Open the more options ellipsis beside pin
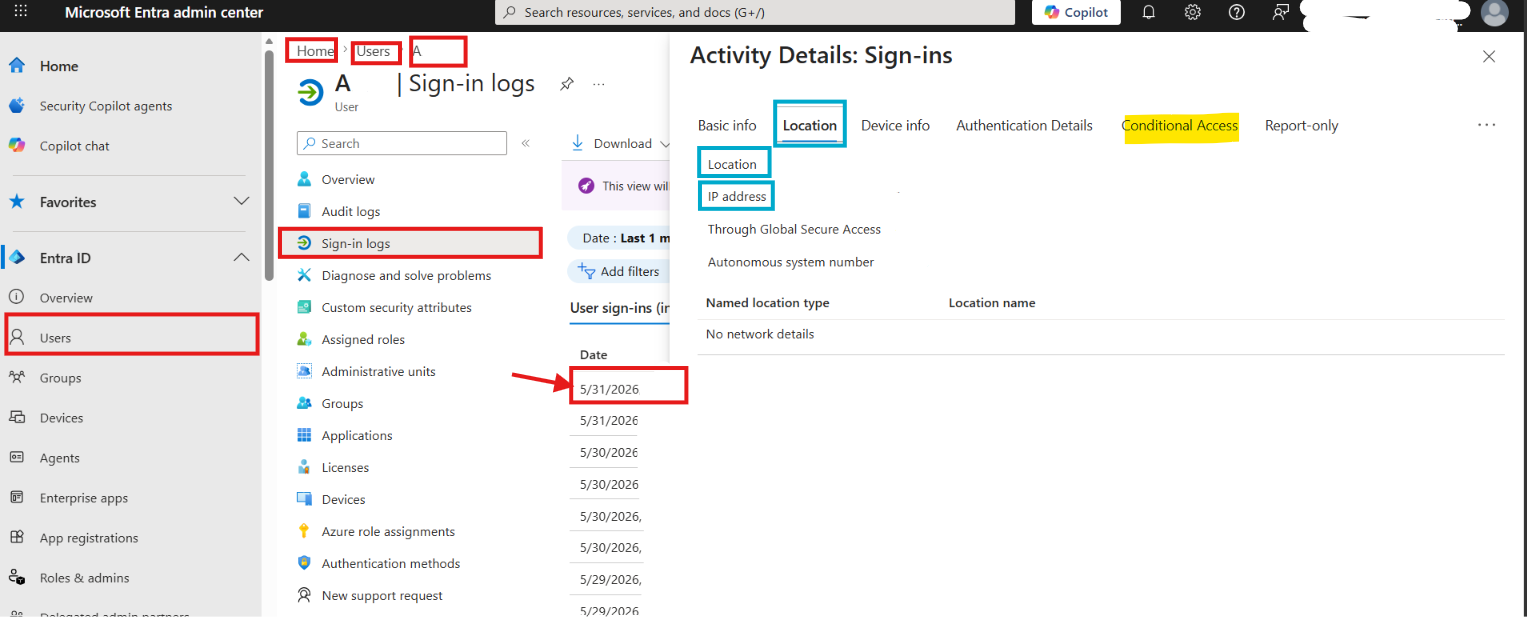 [599, 84]
